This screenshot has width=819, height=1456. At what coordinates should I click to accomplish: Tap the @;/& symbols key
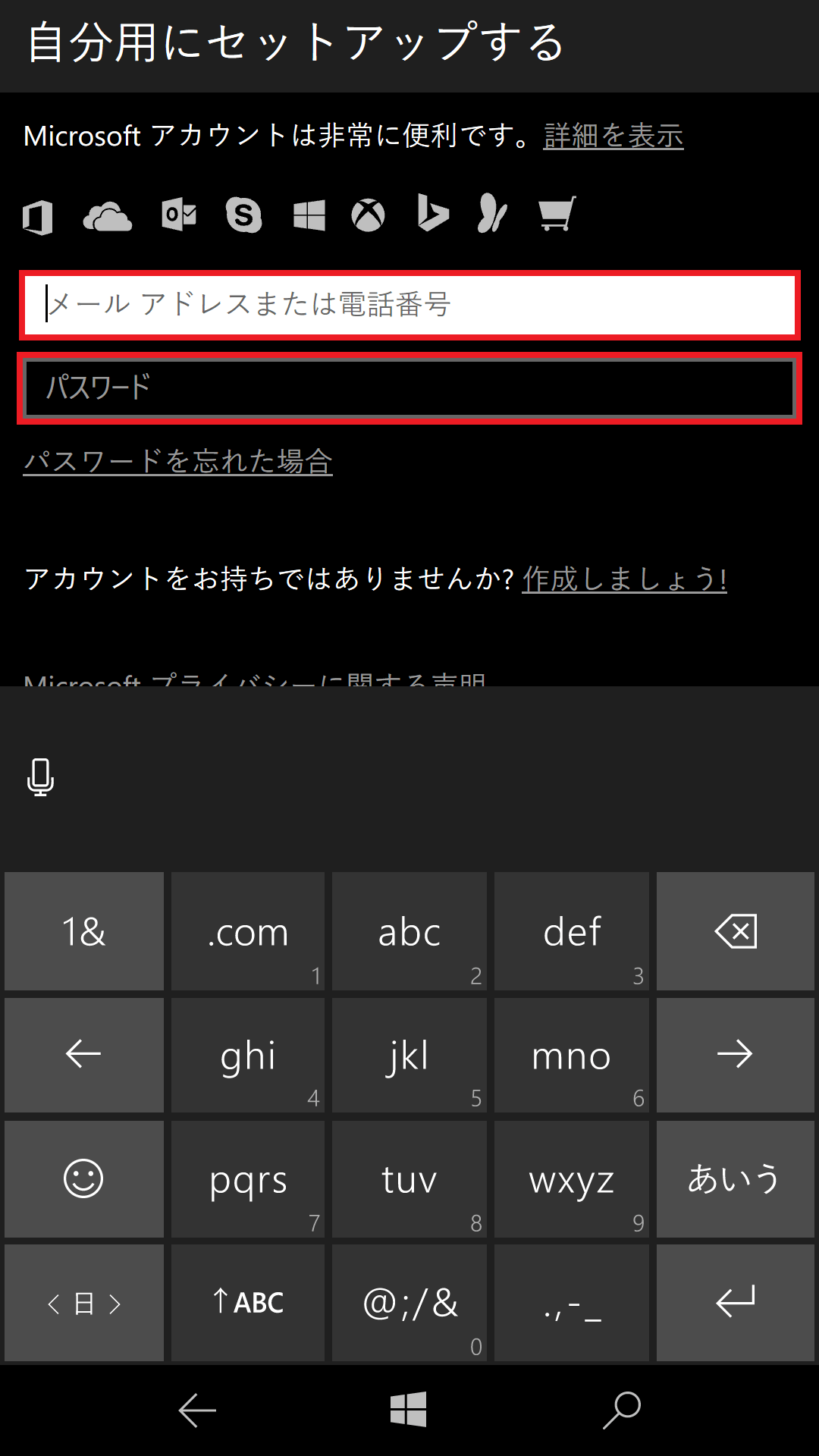[x=409, y=1302]
